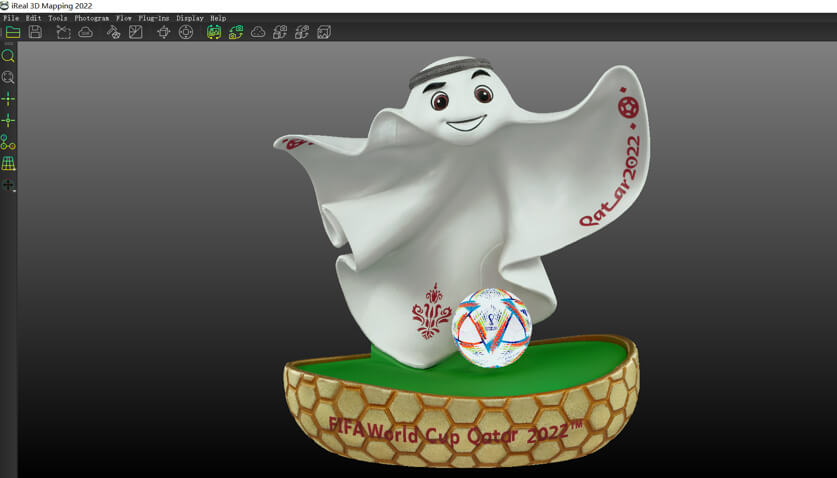Click the Save floppy disk icon

pos(35,32)
